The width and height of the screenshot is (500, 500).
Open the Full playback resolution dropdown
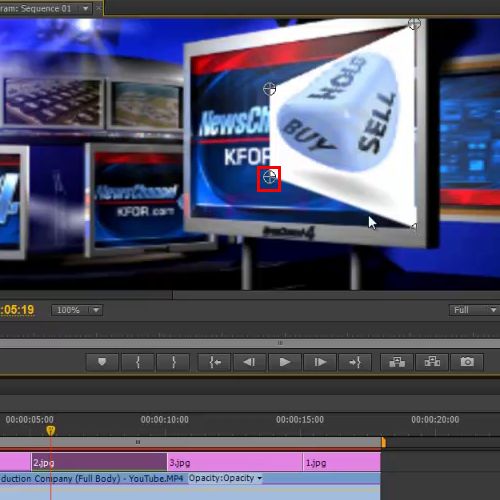(x=474, y=310)
